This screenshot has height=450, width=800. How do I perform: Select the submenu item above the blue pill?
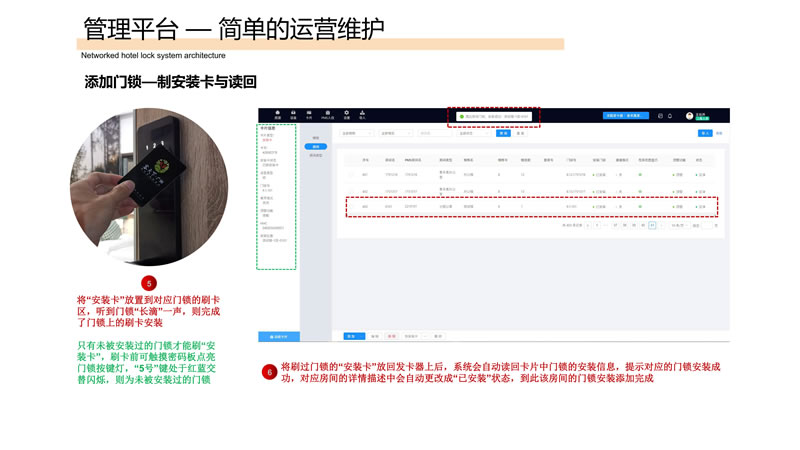(316, 138)
